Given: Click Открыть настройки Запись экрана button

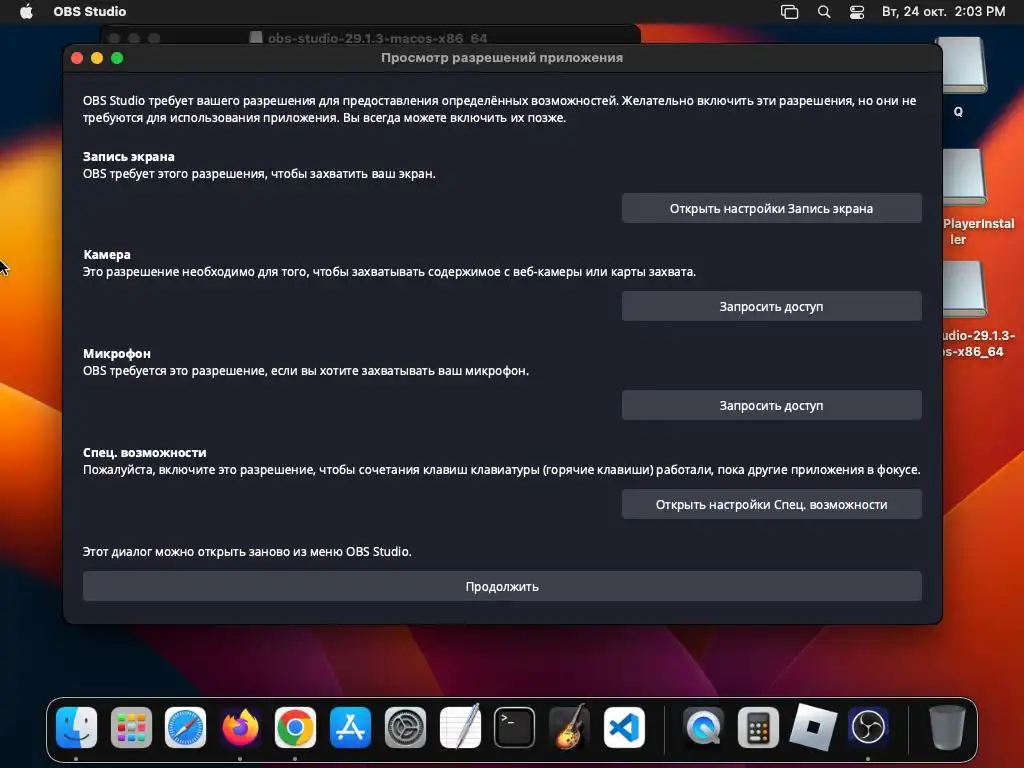Looking at the screenshot, I should [x=771, y=208].
